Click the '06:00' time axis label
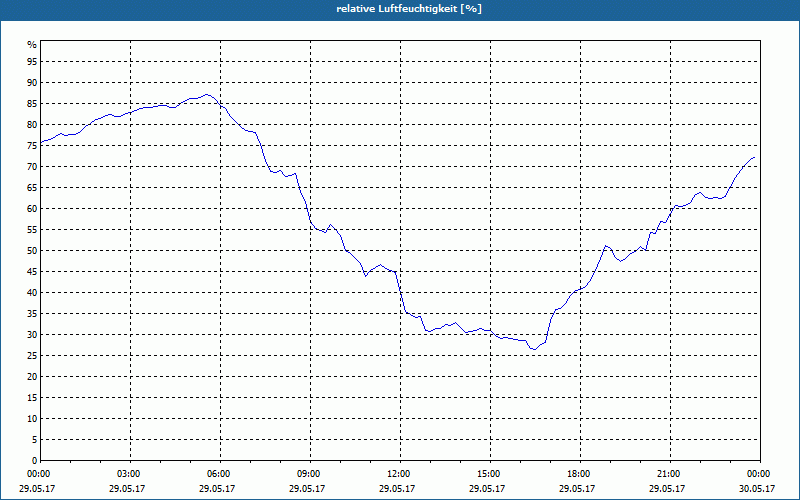Screen dimensions: 800x500 pyautogui.click(x=219, y=474)
